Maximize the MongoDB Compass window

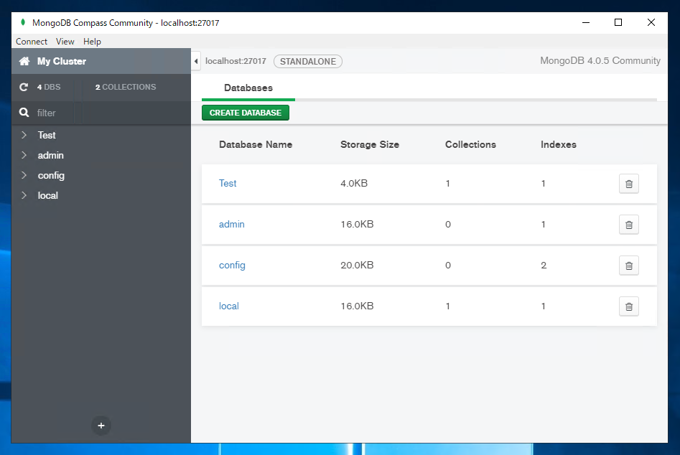[618, 22]
